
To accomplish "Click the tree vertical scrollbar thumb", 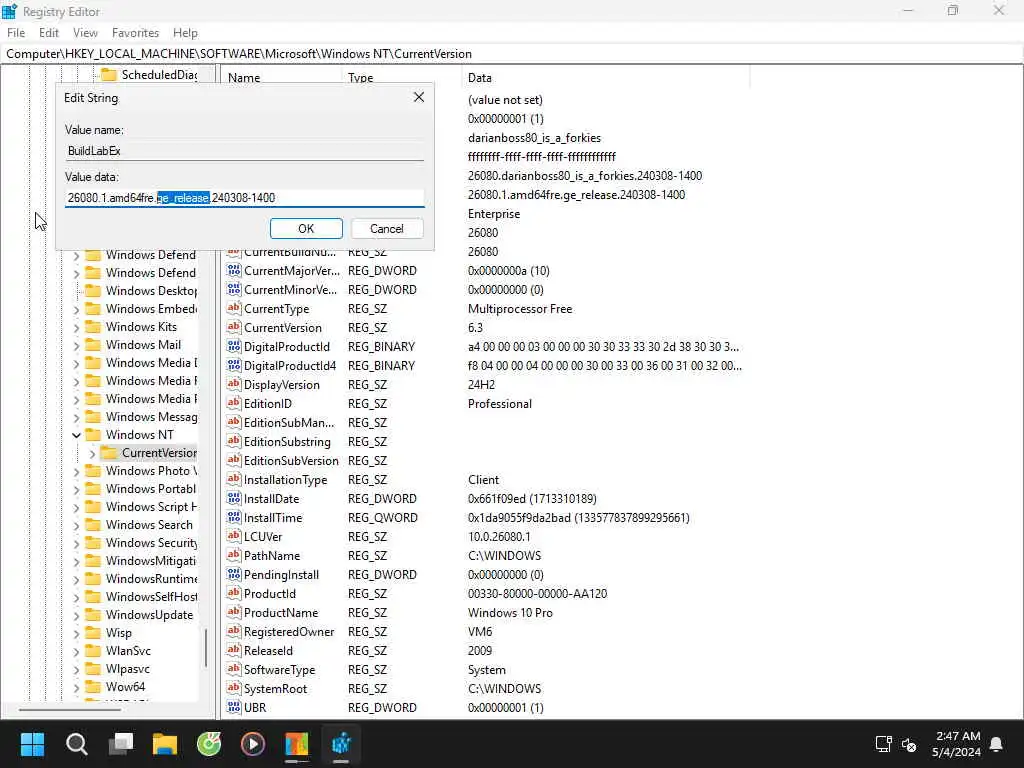I will tap(206, 647).
